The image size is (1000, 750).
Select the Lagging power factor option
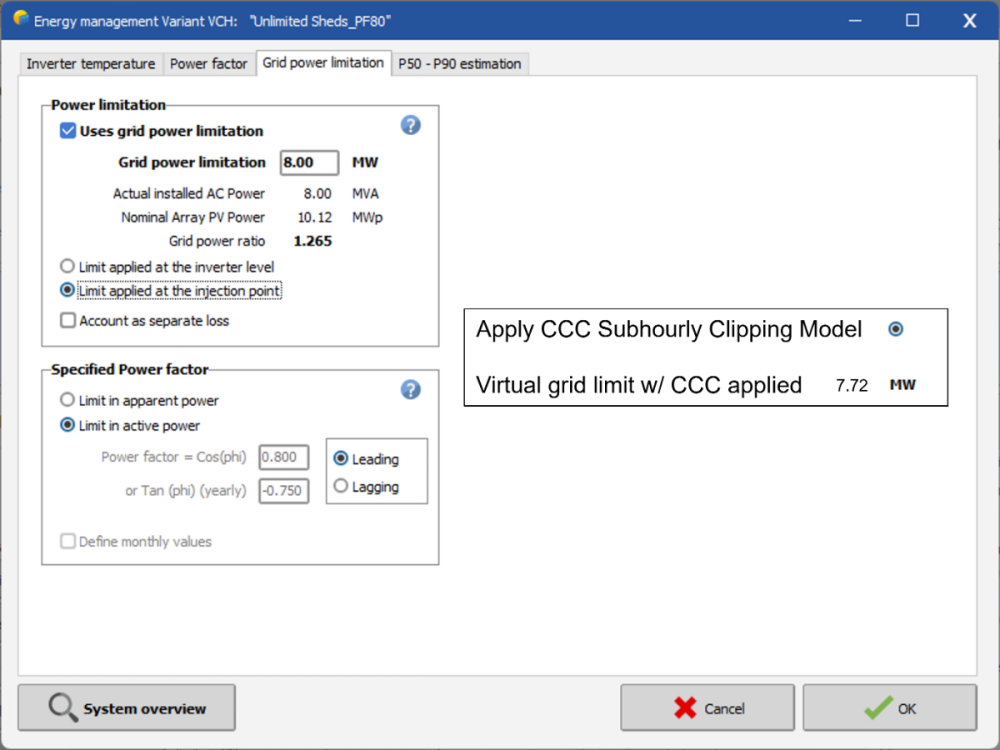click(341, 487)
